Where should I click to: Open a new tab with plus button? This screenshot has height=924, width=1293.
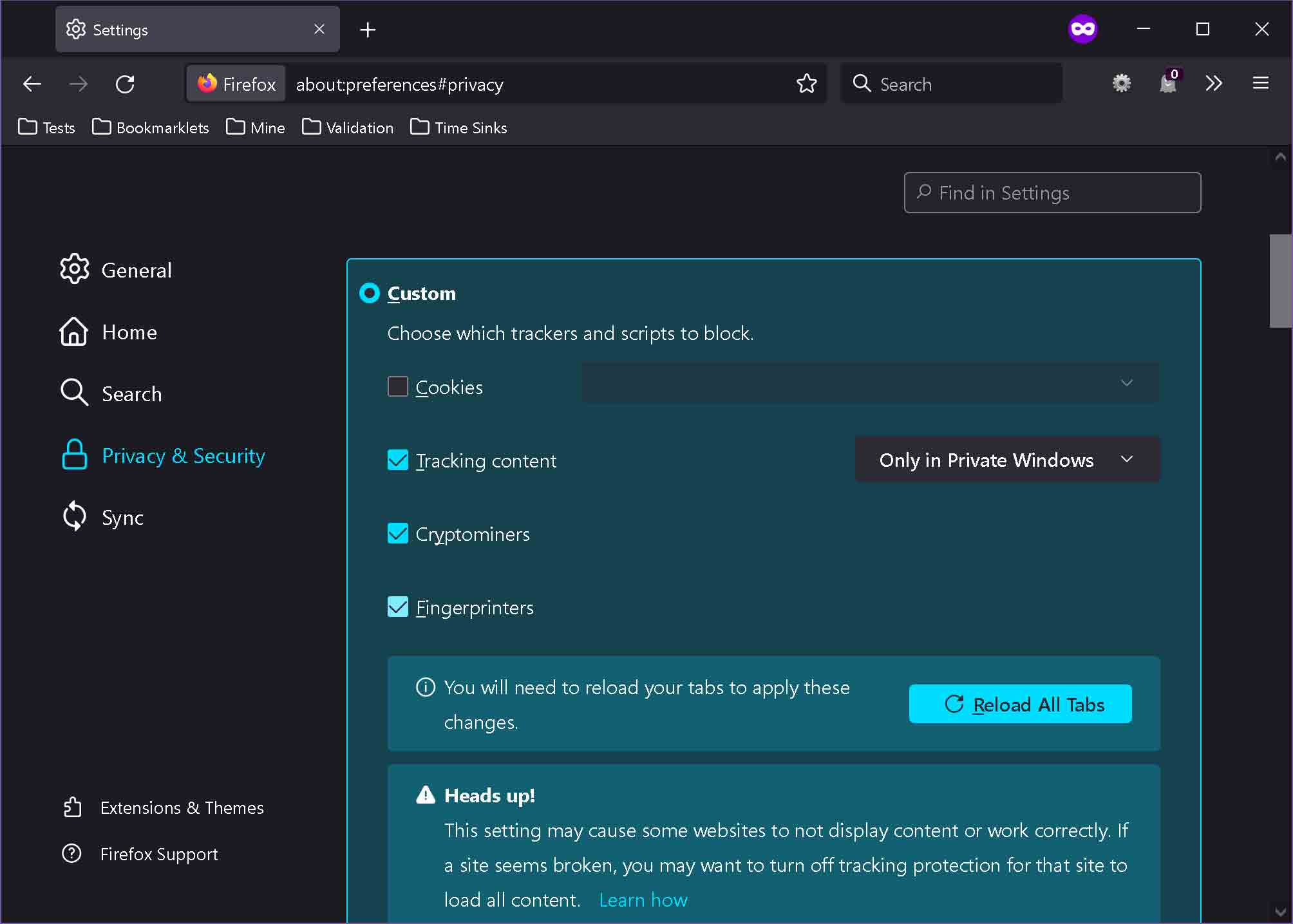tap(368, 30)
